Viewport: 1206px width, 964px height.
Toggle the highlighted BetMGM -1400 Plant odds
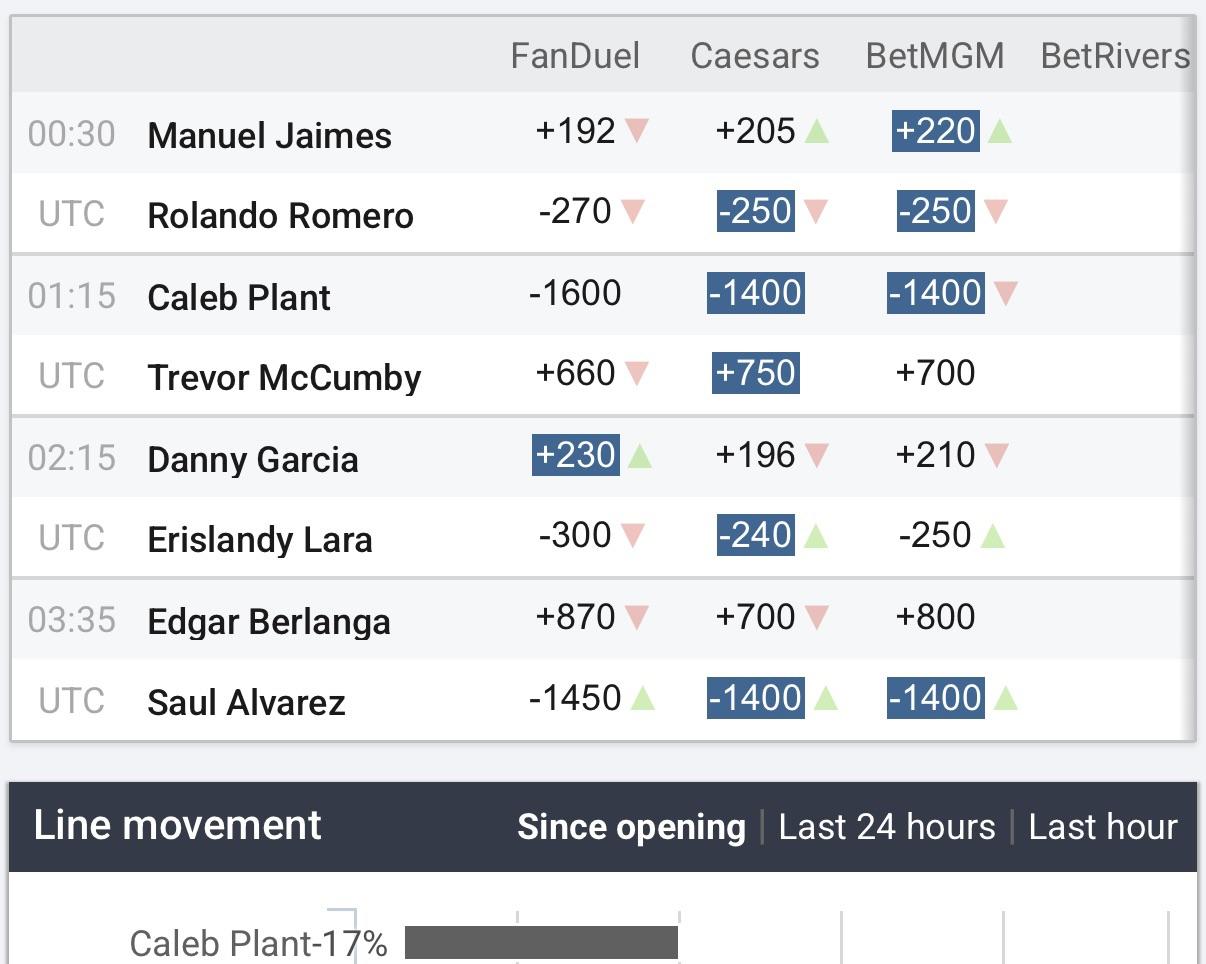pyautogui.click(x=935, y=292)
